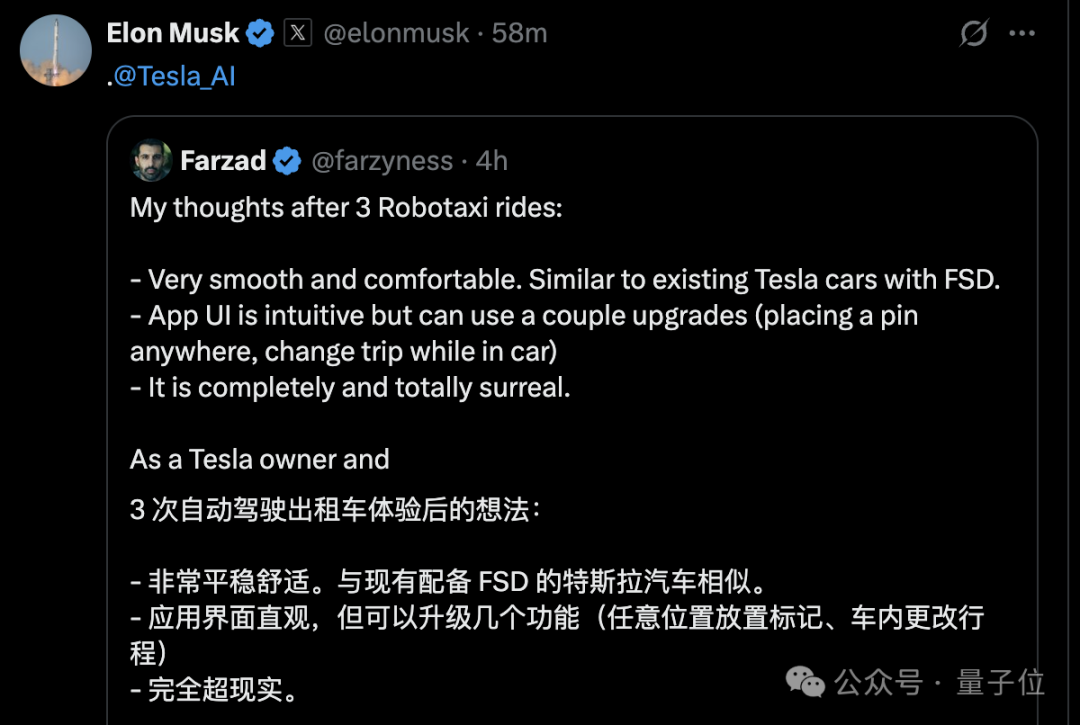Click the Elon Musk display name
This screenshot has width=1080, height=725.
pos(172,33)
